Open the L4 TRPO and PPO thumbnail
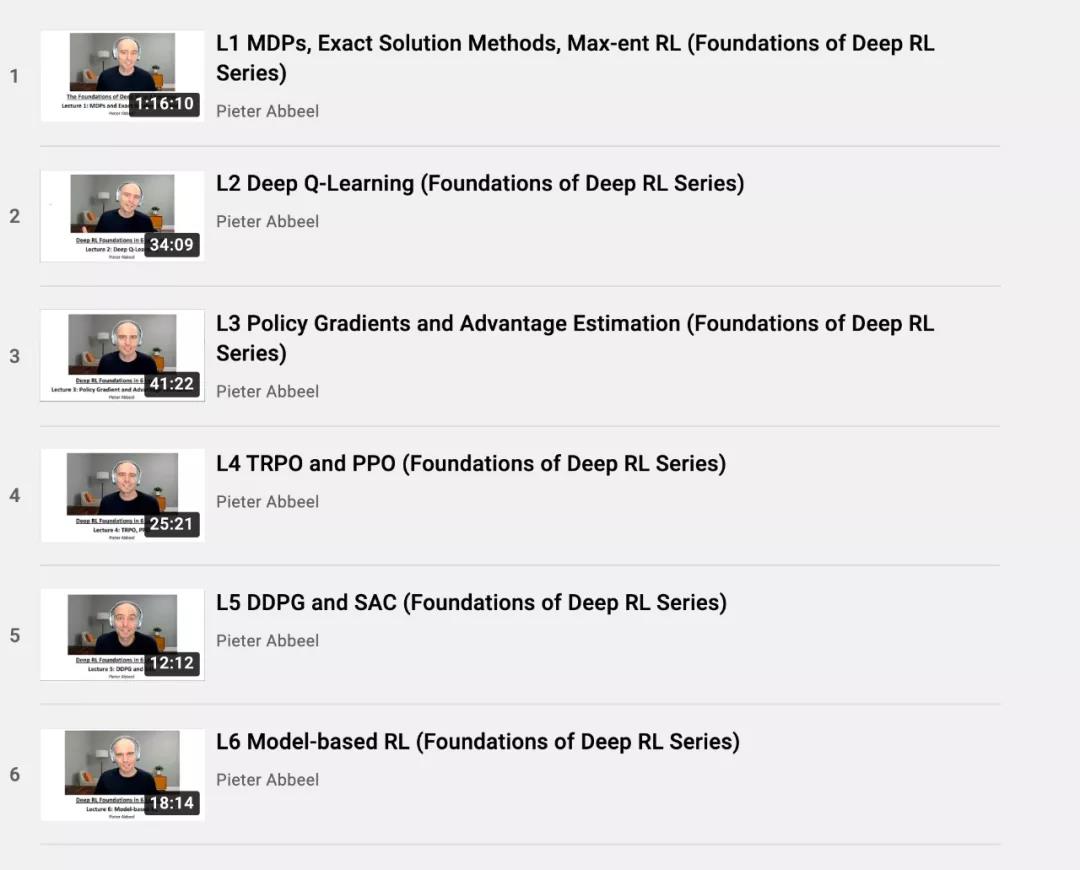Image resolution: width=1080 pixels, height=870 pixels. [123, 495]
